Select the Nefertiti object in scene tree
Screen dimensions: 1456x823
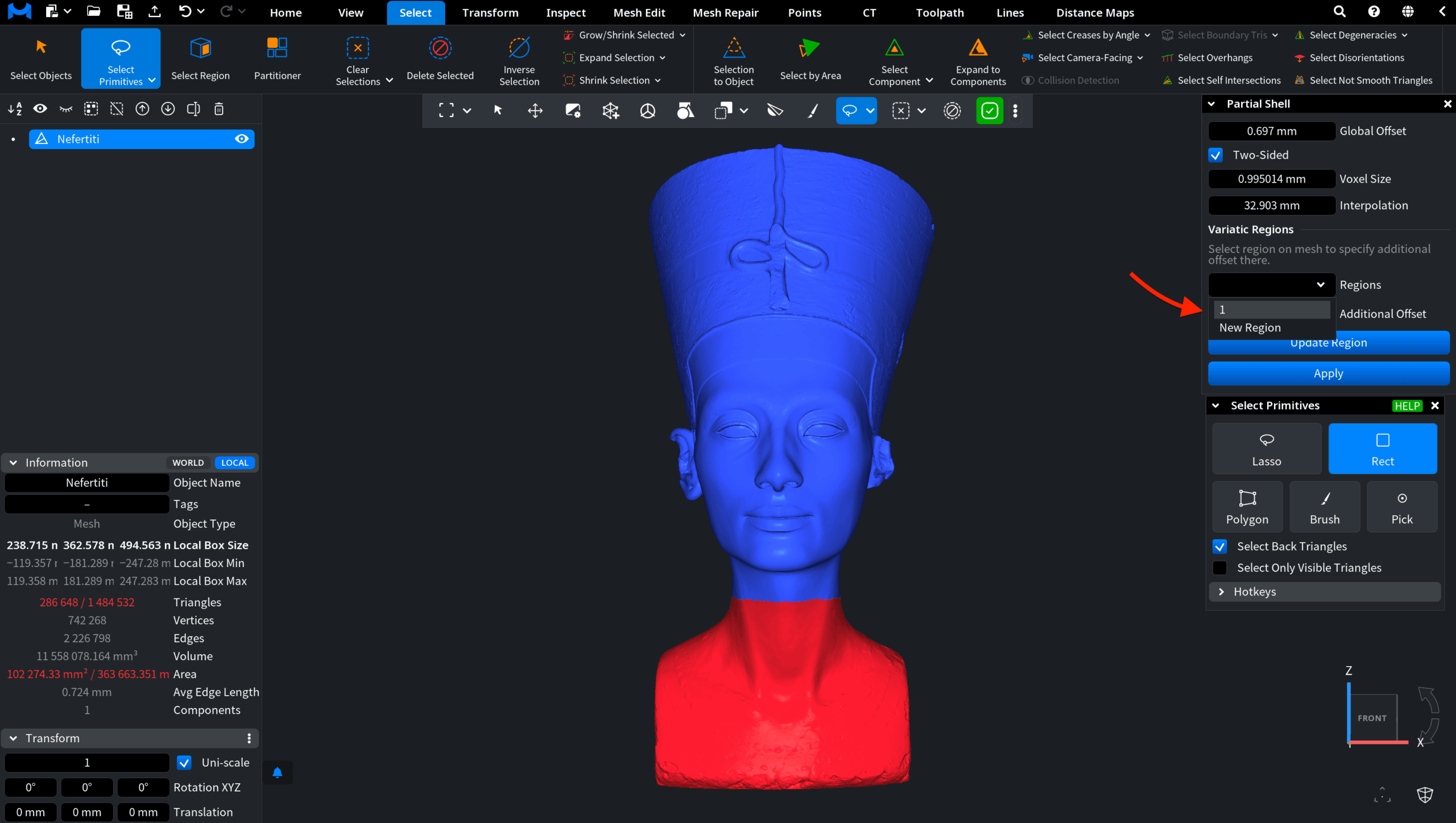[x=142, y=139]
